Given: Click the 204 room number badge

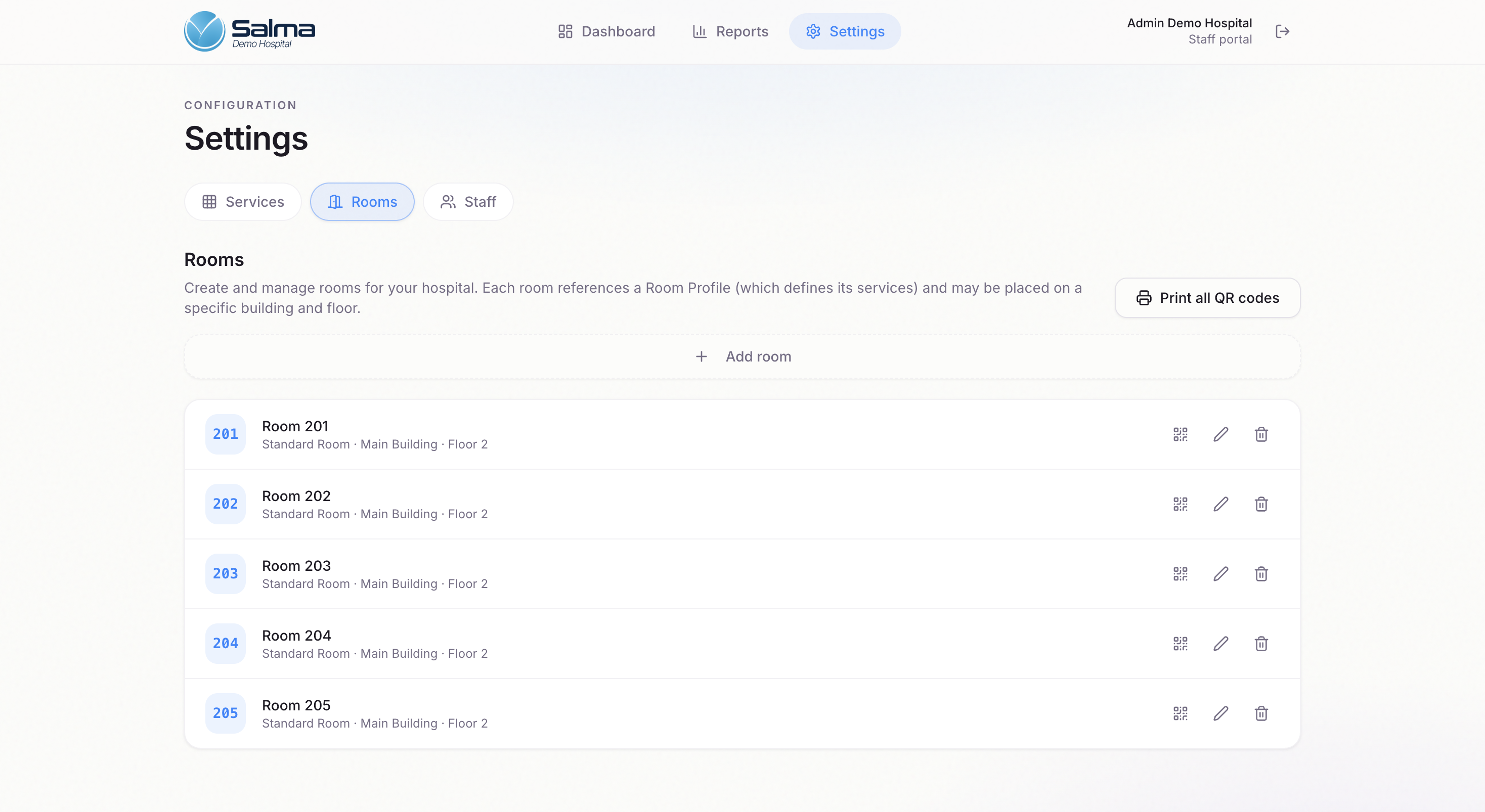Looking at the screenshot, I should [x=226, y=643].
